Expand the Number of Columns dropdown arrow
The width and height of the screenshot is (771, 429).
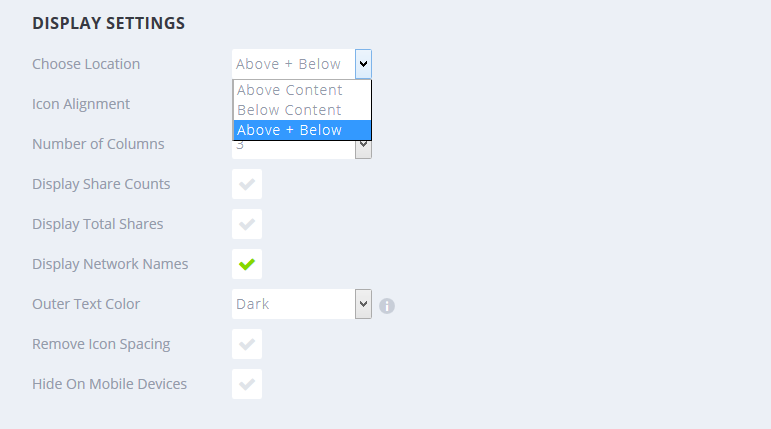click(363, 148)
